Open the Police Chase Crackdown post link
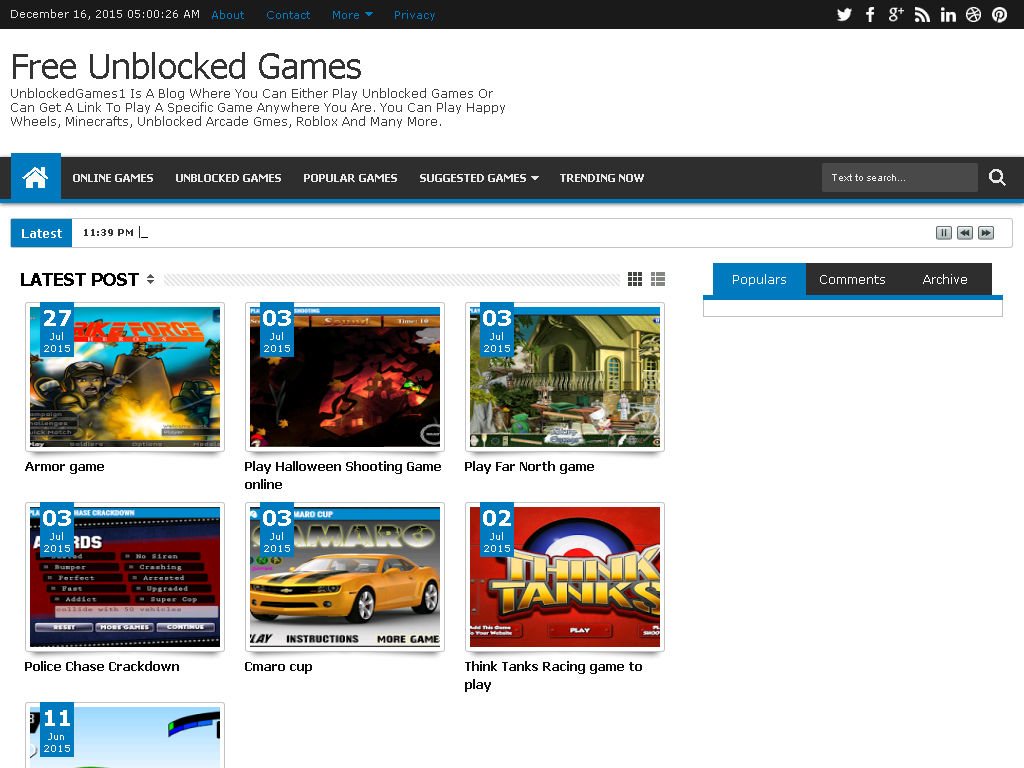This screenshot has width=1024, height=768. pos(102,667)
